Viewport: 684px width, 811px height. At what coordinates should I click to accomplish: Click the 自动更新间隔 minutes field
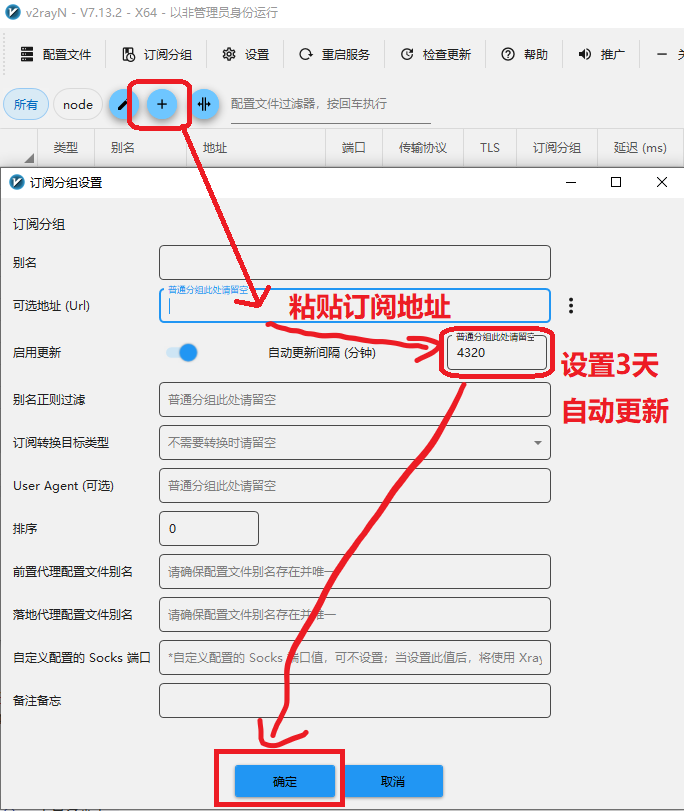(497, 353)
